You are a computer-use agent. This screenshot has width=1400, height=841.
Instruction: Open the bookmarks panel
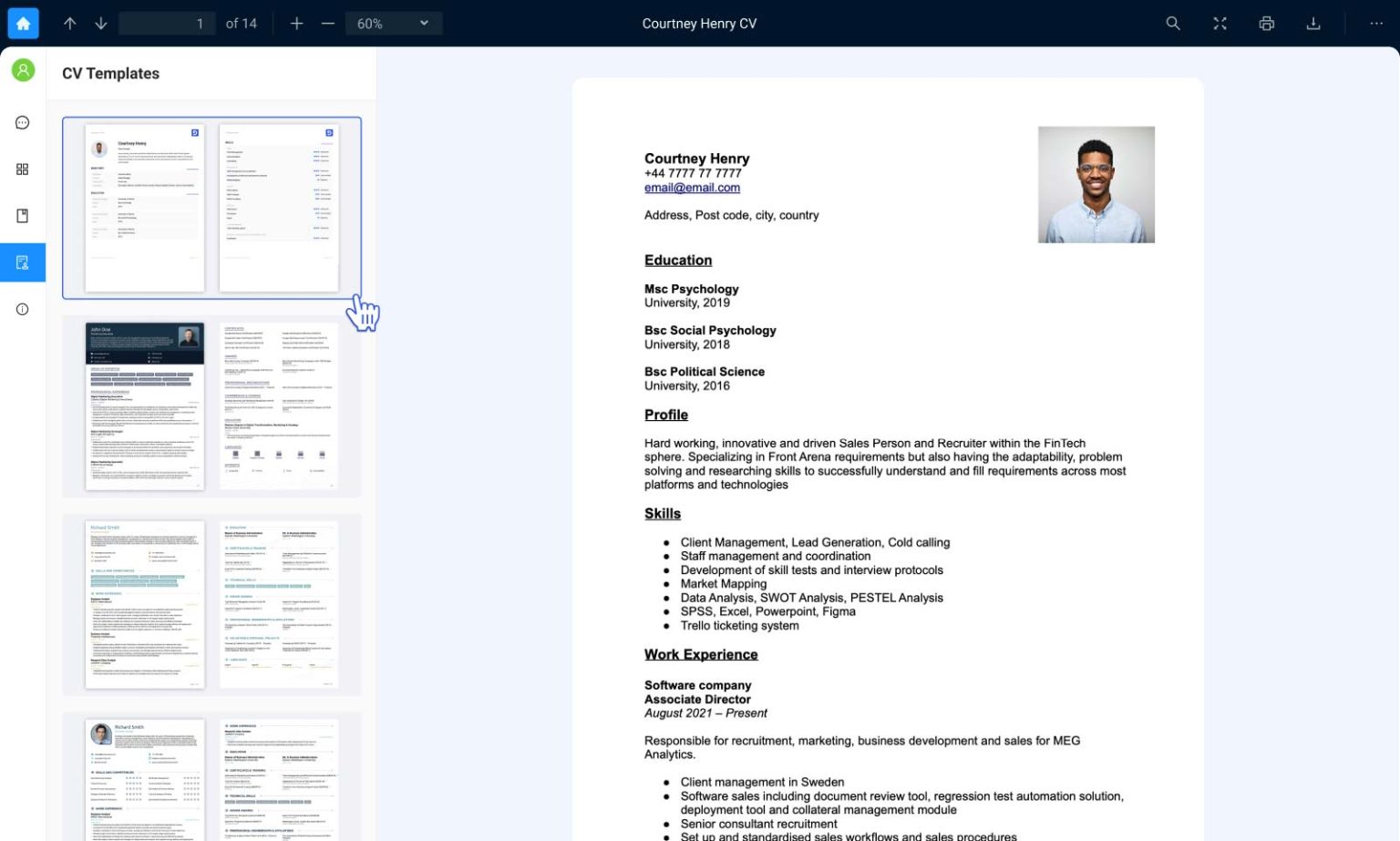tap(22, 215)
